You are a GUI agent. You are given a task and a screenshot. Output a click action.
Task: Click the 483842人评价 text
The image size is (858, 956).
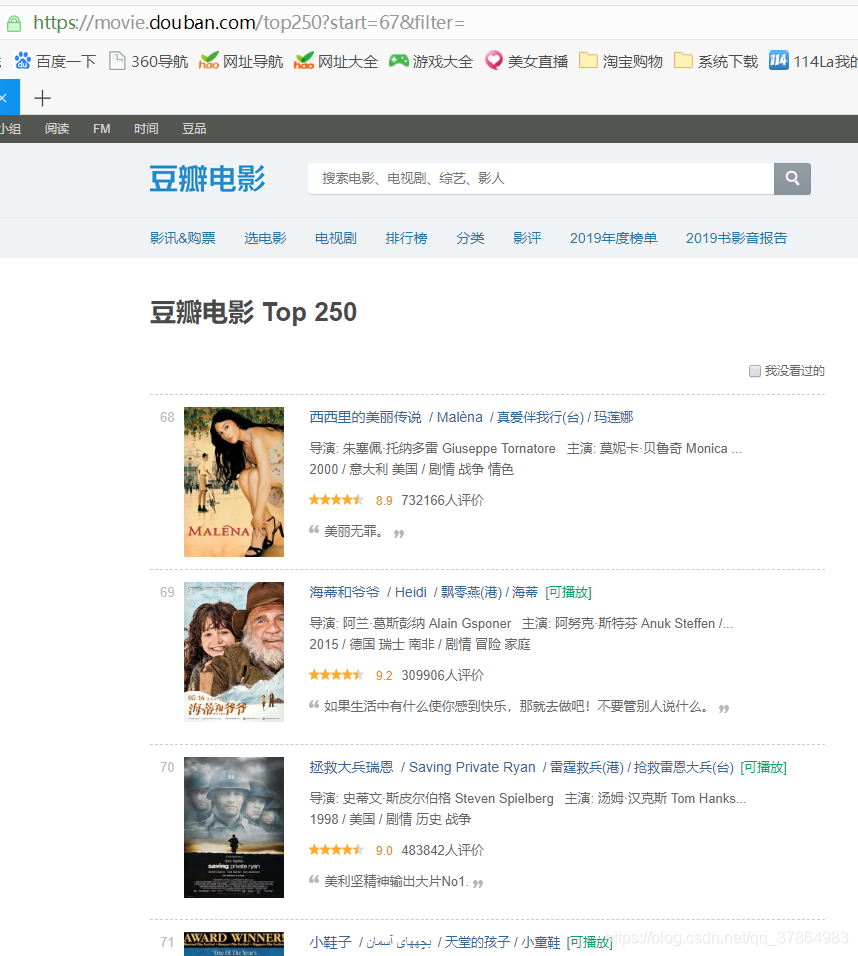[443, 850]
